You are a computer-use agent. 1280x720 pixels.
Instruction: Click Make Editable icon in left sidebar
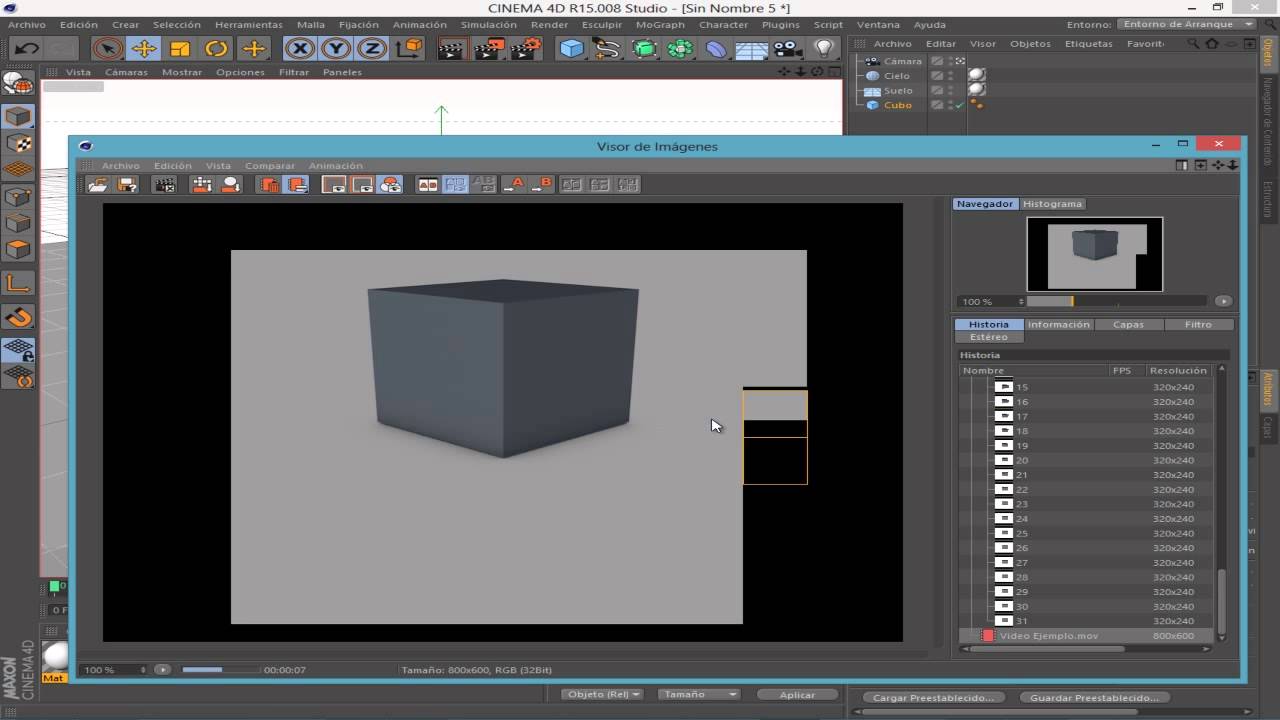coord(18,83)
